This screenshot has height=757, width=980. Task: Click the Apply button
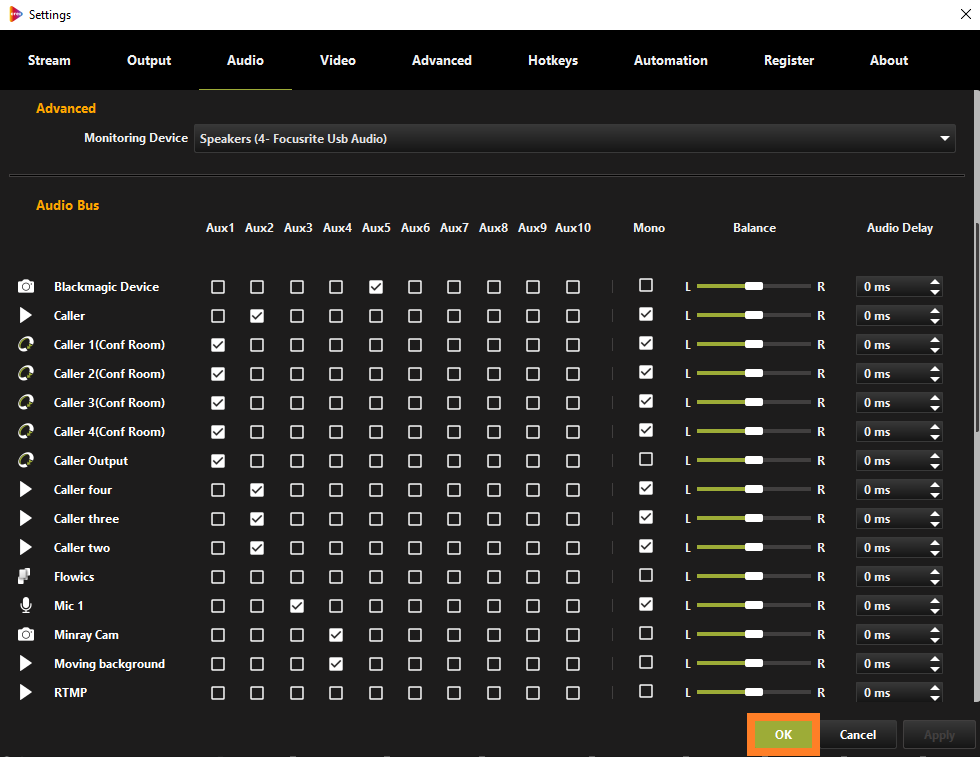pyautogui.click(x=939, y=734)
